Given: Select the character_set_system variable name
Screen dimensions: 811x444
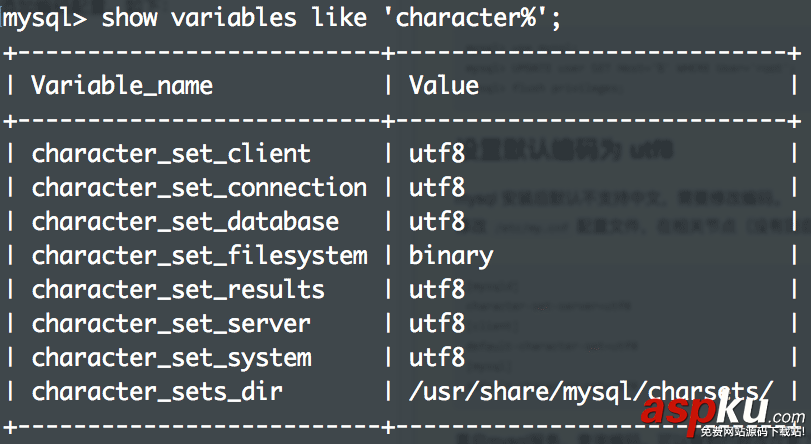Looking at the screenshot, I should 171,358.
